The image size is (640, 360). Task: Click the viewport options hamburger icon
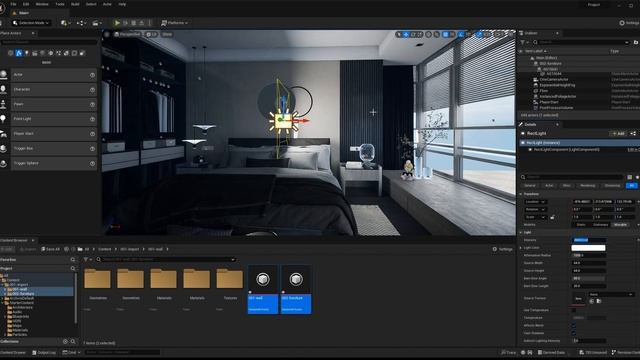pos(107,34)
